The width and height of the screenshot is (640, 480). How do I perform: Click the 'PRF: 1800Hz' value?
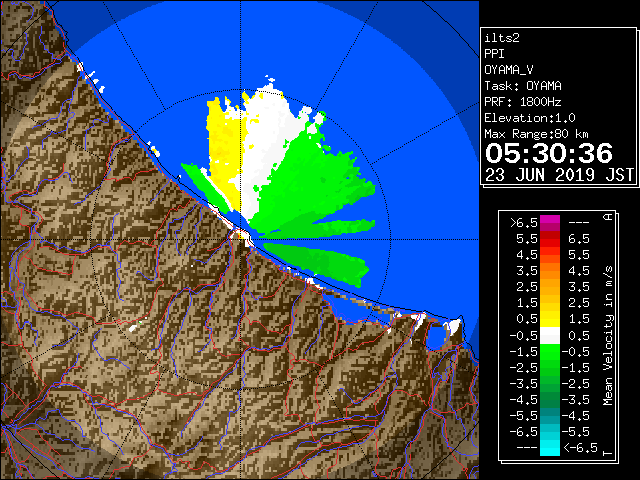click(523, 102)
